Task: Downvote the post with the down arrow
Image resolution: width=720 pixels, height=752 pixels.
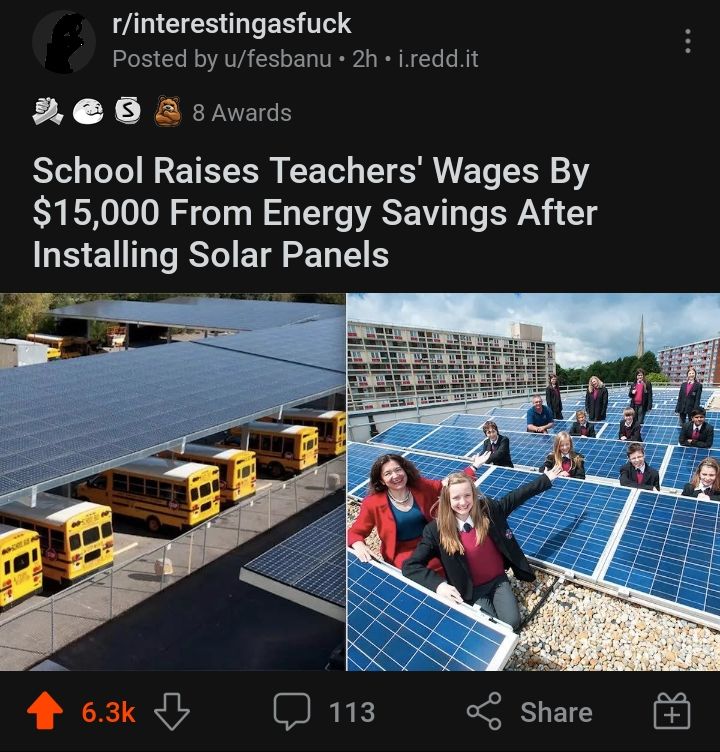Action: click(172, 711)
